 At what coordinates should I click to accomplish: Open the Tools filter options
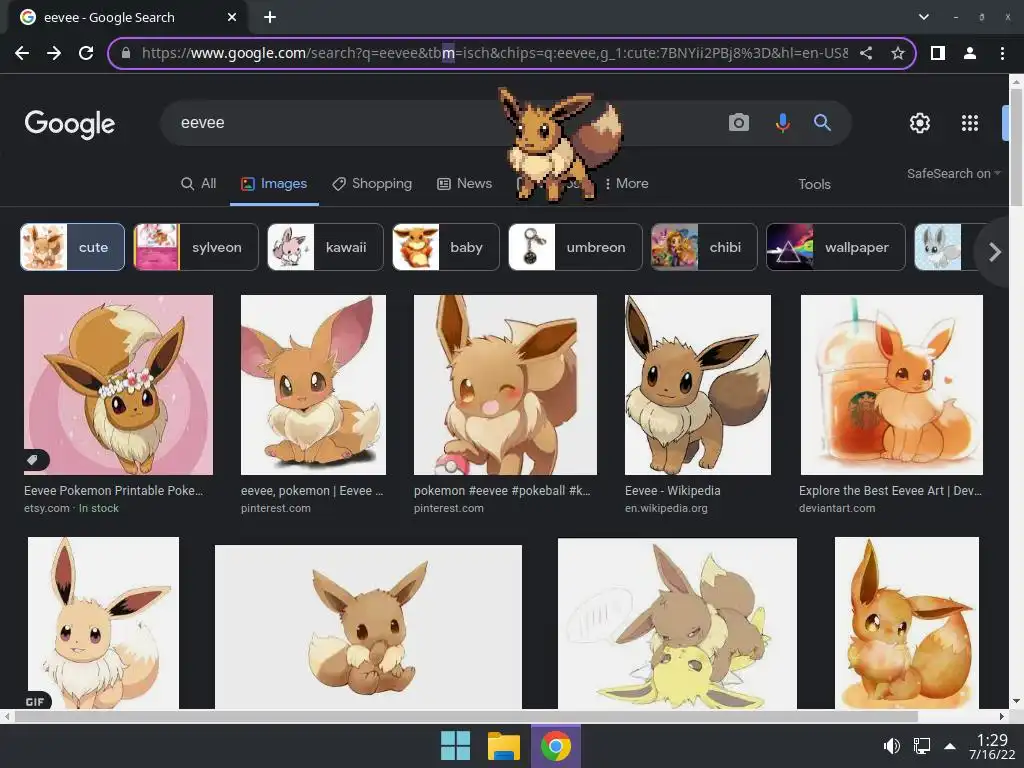pyautogui.click(x=814, y=184)
